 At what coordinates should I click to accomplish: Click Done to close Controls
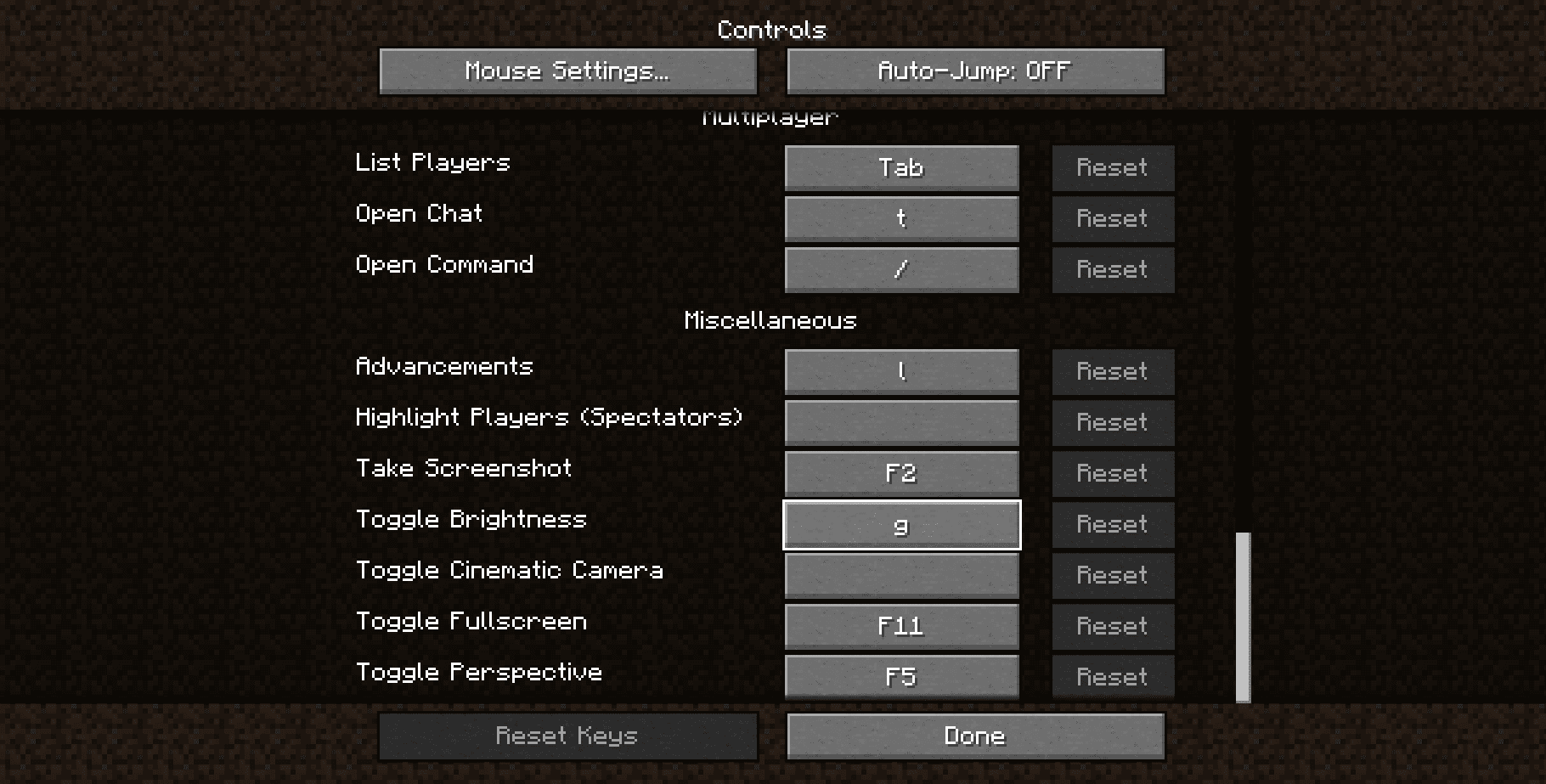click(x=975, y=736)
